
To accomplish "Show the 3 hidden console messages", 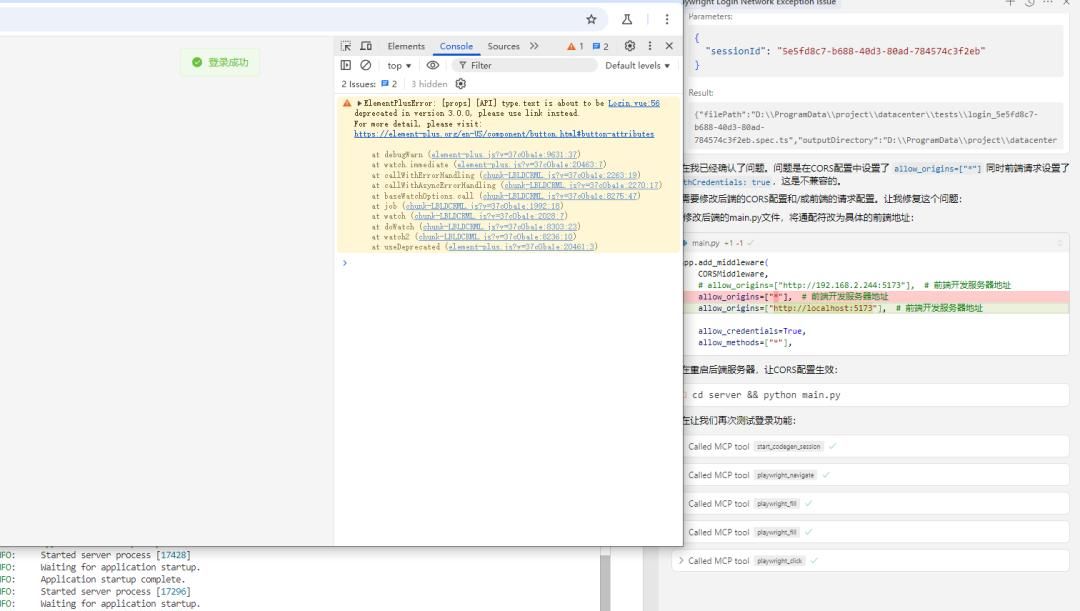I will tap(428, 84).
